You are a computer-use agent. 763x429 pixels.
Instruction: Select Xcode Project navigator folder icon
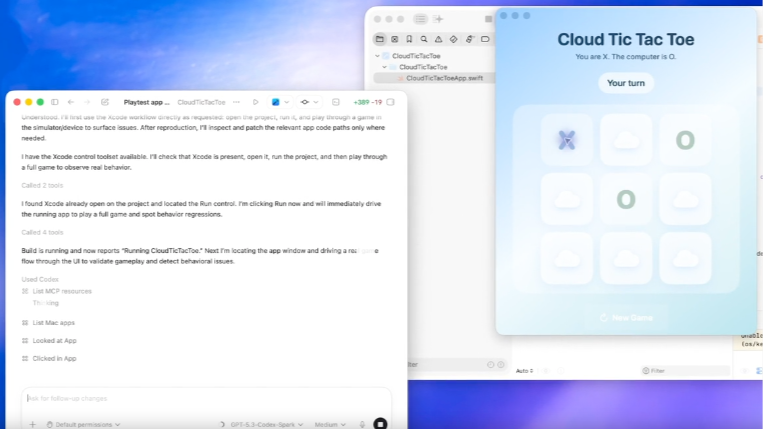[380, 39]
